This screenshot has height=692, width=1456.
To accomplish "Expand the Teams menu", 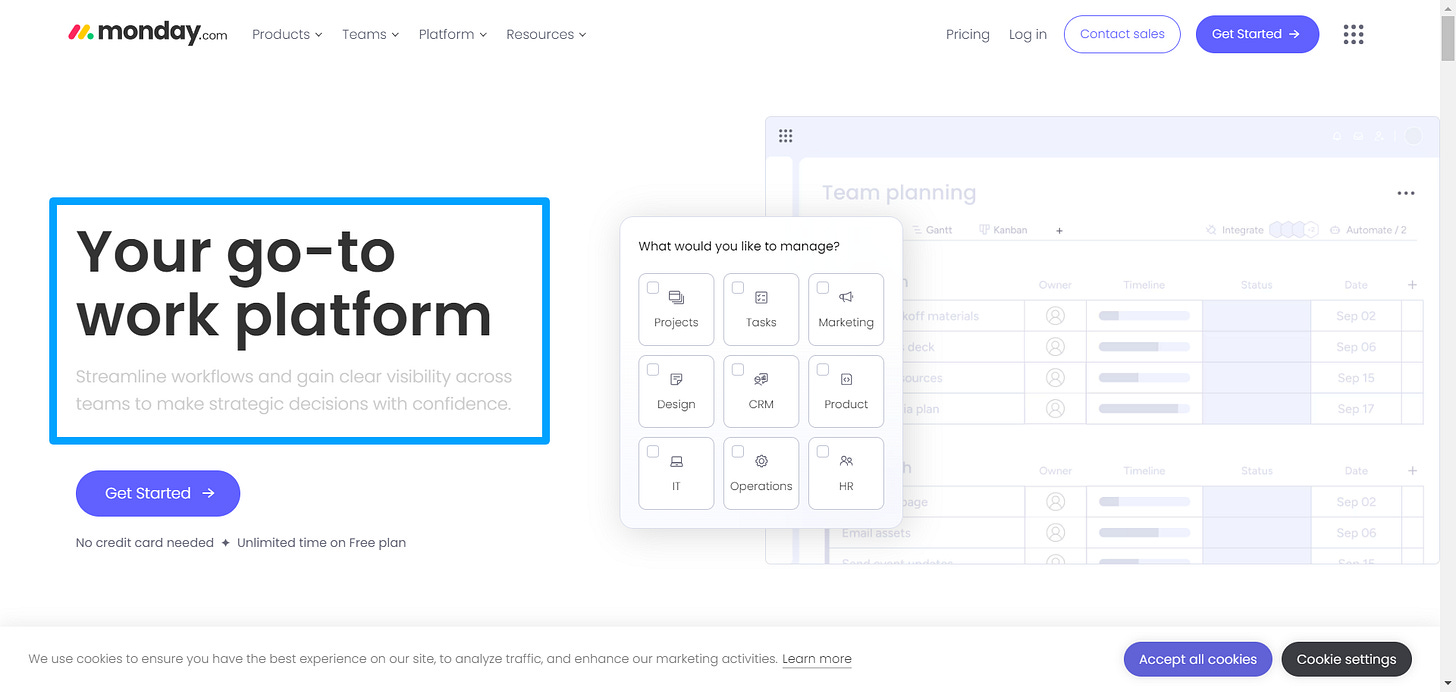I will [x=370, y=34].
